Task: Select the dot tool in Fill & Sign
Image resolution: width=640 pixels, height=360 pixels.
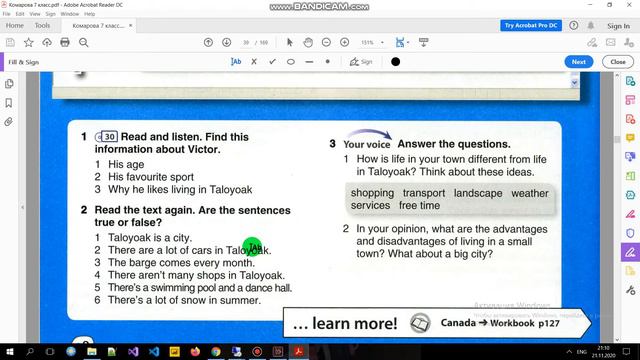Action: pyautogui.click(x=327, y=62)
